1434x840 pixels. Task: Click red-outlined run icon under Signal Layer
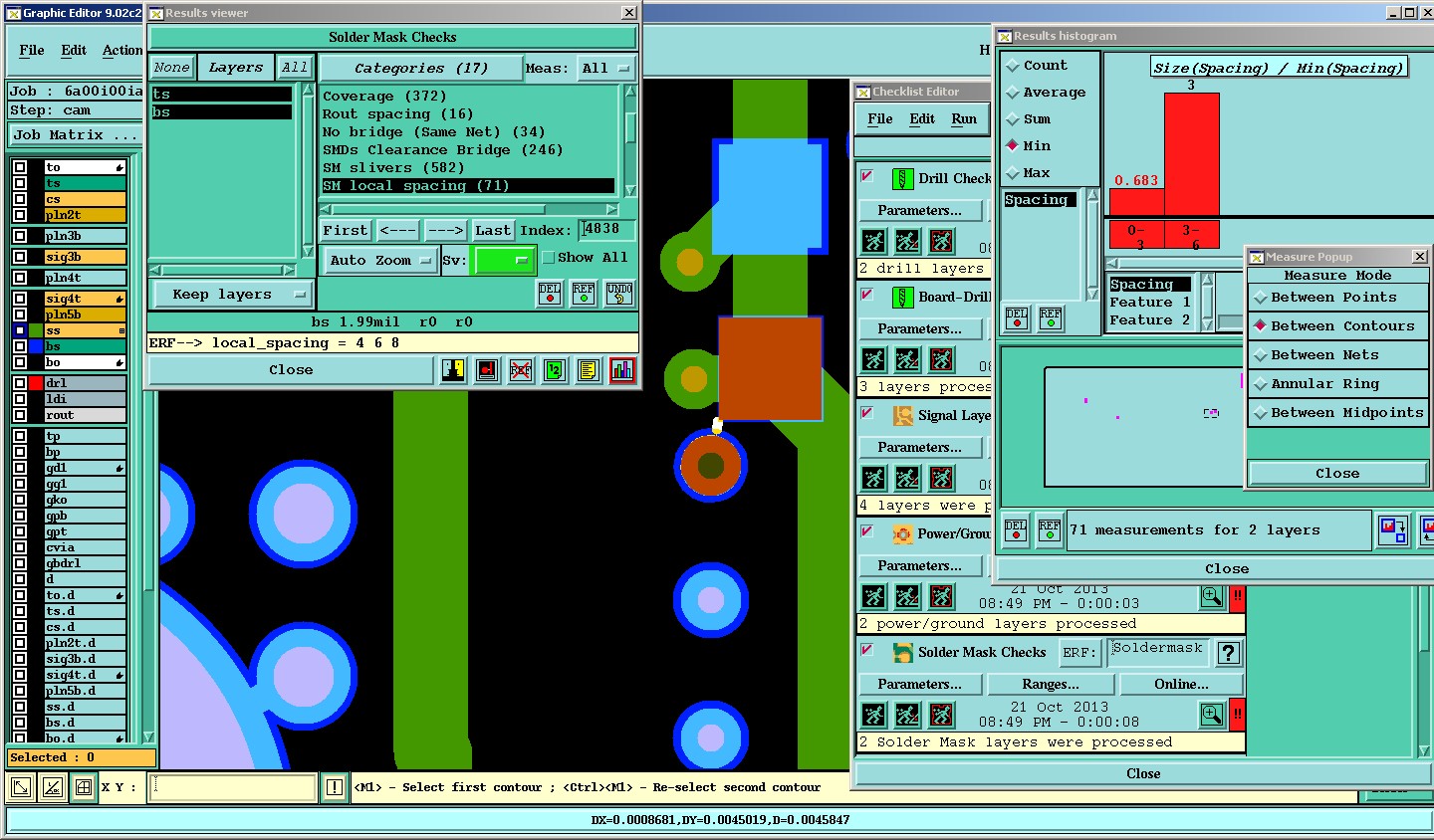click(941, 478)
